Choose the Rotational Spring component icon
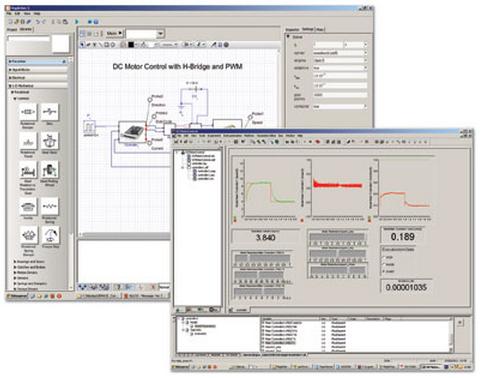481x378 pixels. (50, 207)
